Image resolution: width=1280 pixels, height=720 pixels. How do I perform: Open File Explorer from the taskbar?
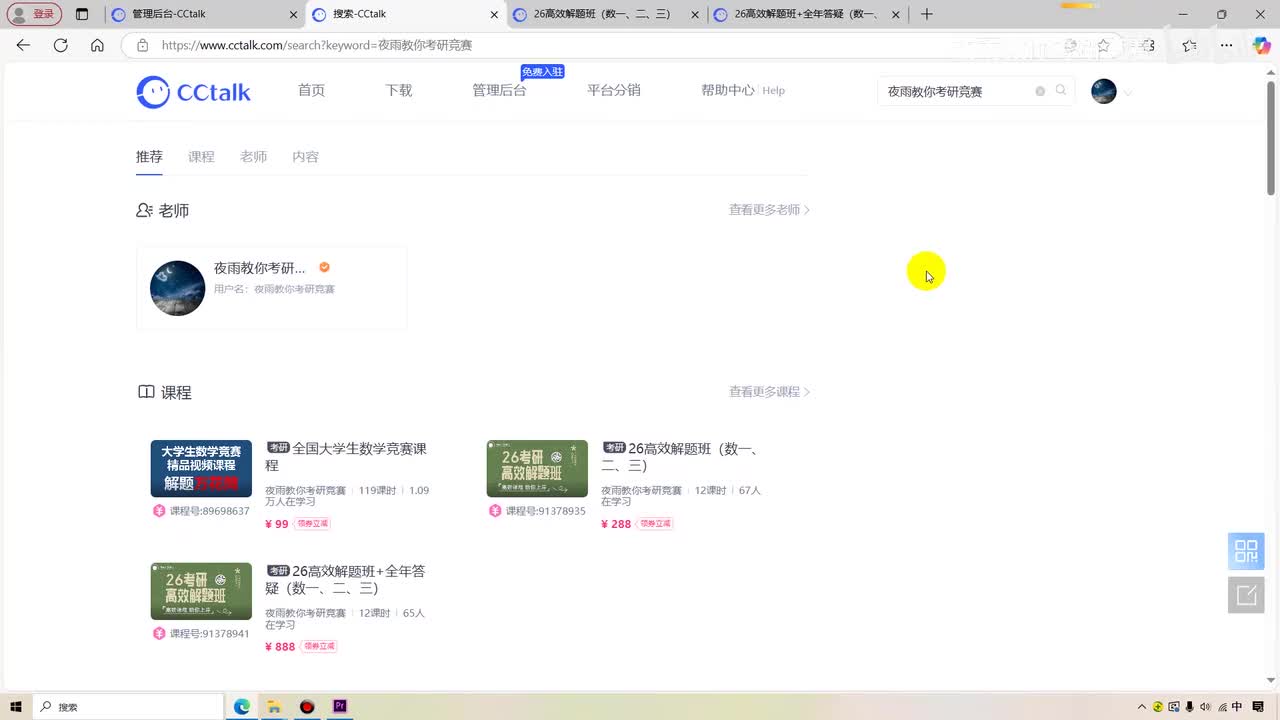point(274,707)
